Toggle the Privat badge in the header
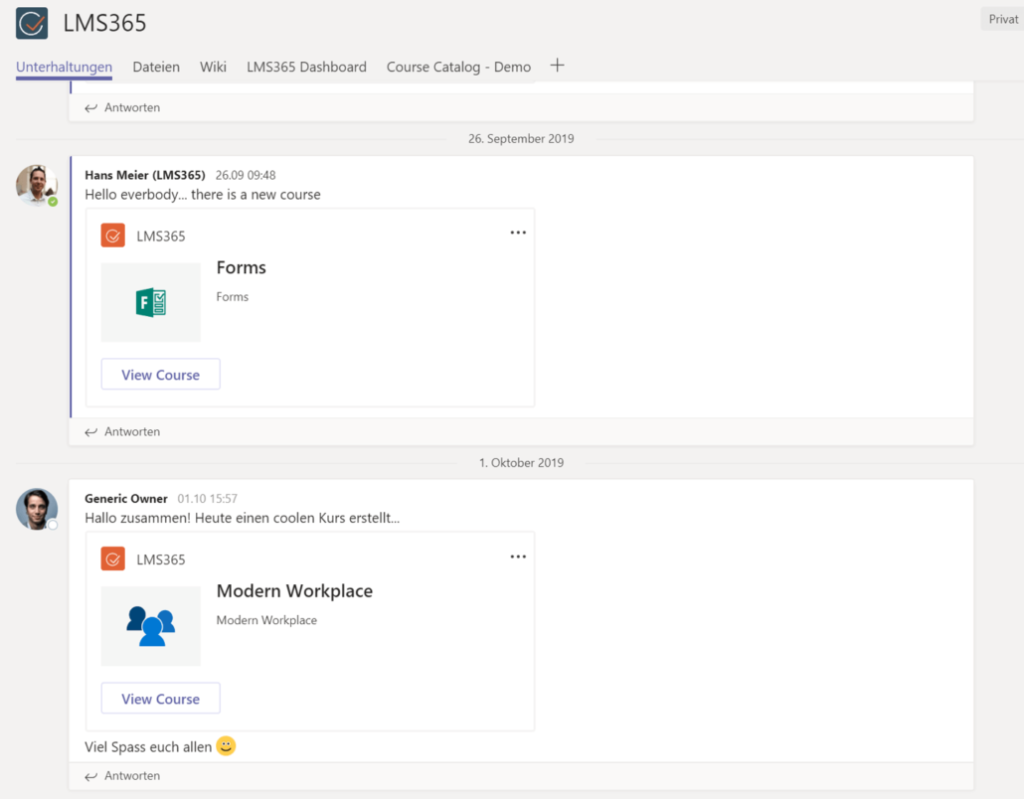The image size is (1024, 799). [x=1001, y=18]
